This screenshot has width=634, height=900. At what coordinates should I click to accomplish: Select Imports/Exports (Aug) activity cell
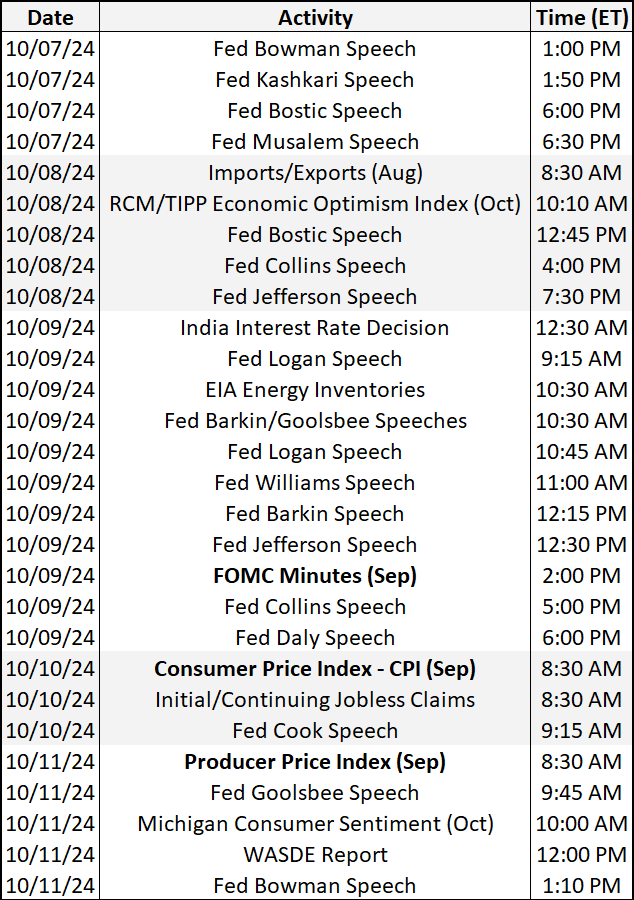315,173
